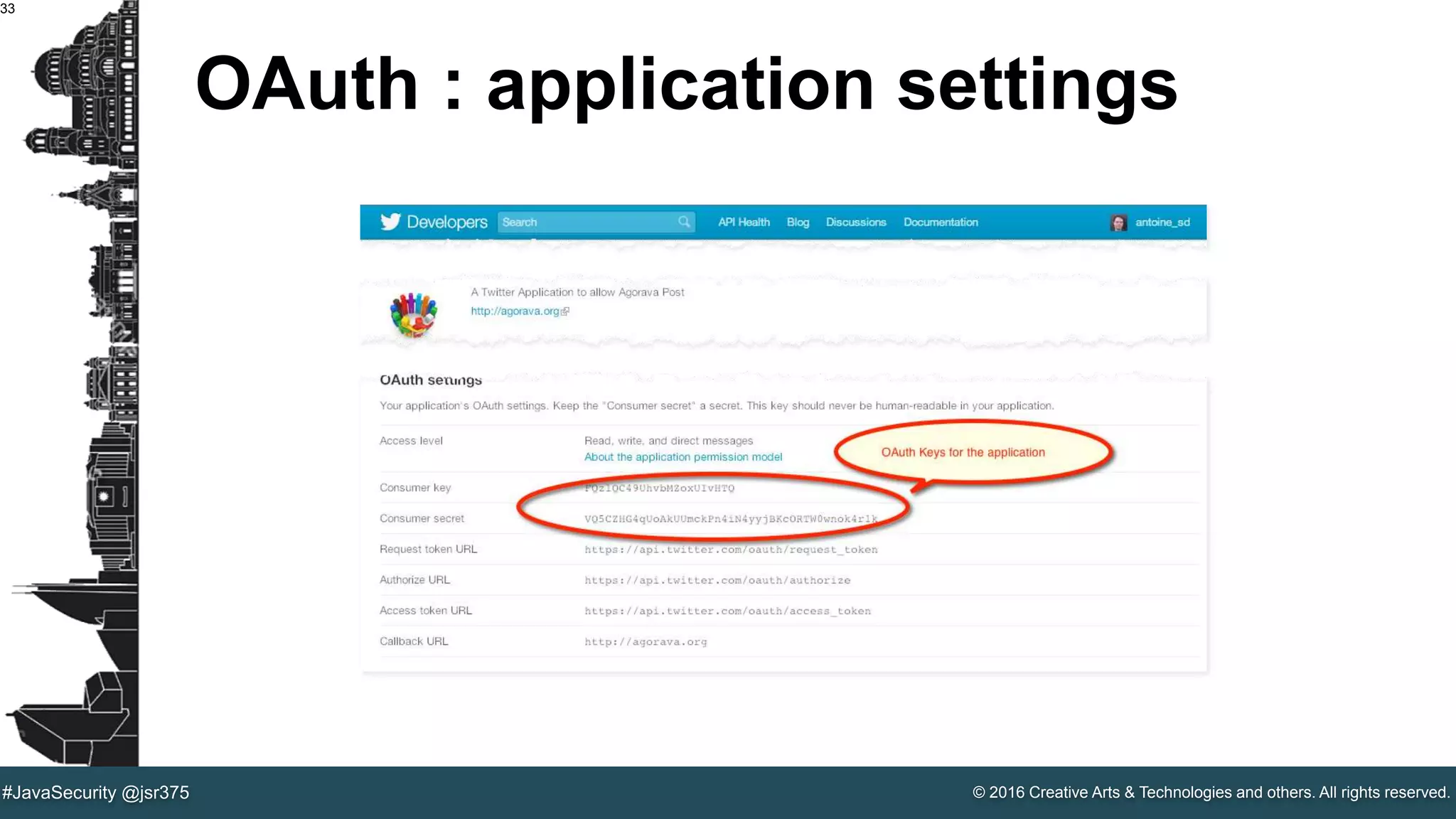Click the oauth/authorize URL value
Viewport: 1456px width, 819px height.
click(717, 580)
